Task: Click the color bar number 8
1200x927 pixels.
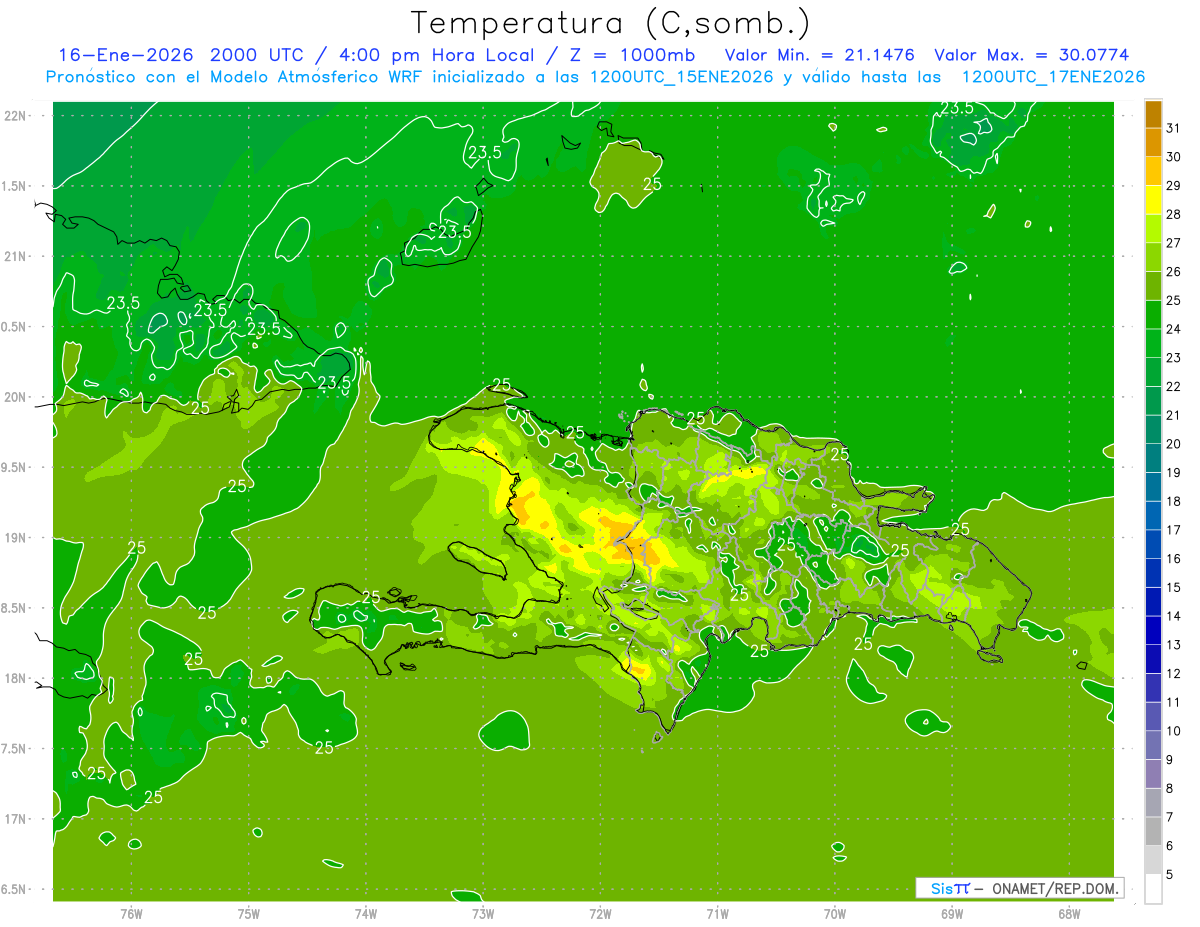Action: pyautogui.click(x=1170, y=789)
